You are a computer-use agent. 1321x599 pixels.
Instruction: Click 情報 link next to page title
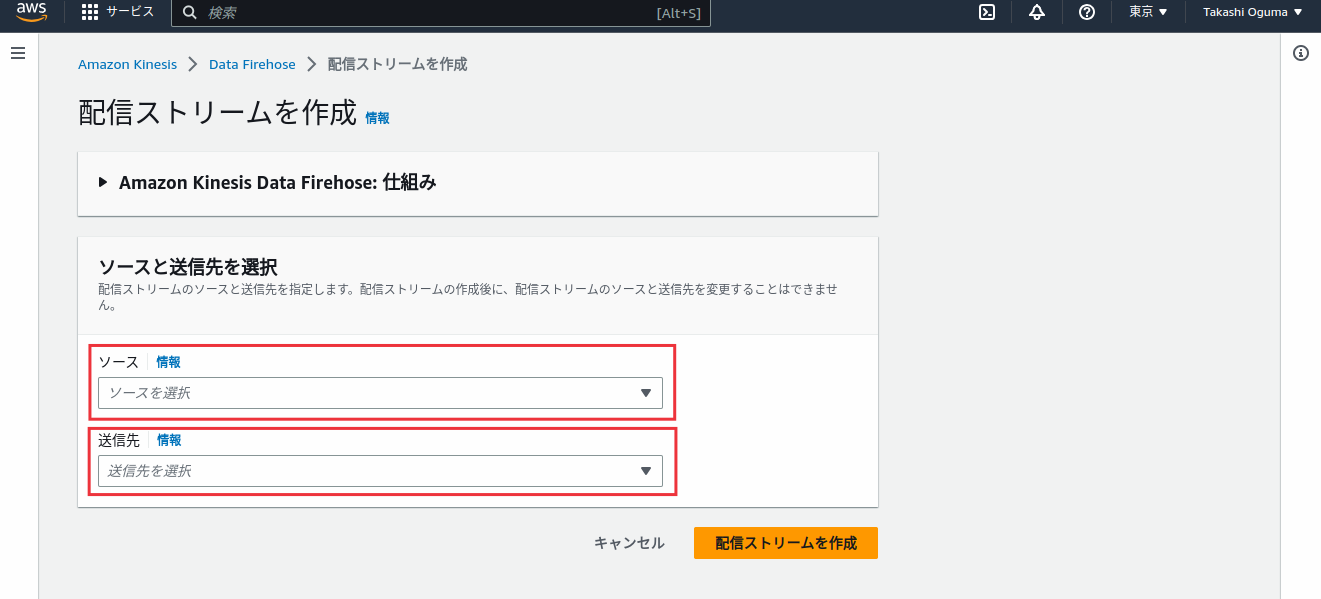377,118
